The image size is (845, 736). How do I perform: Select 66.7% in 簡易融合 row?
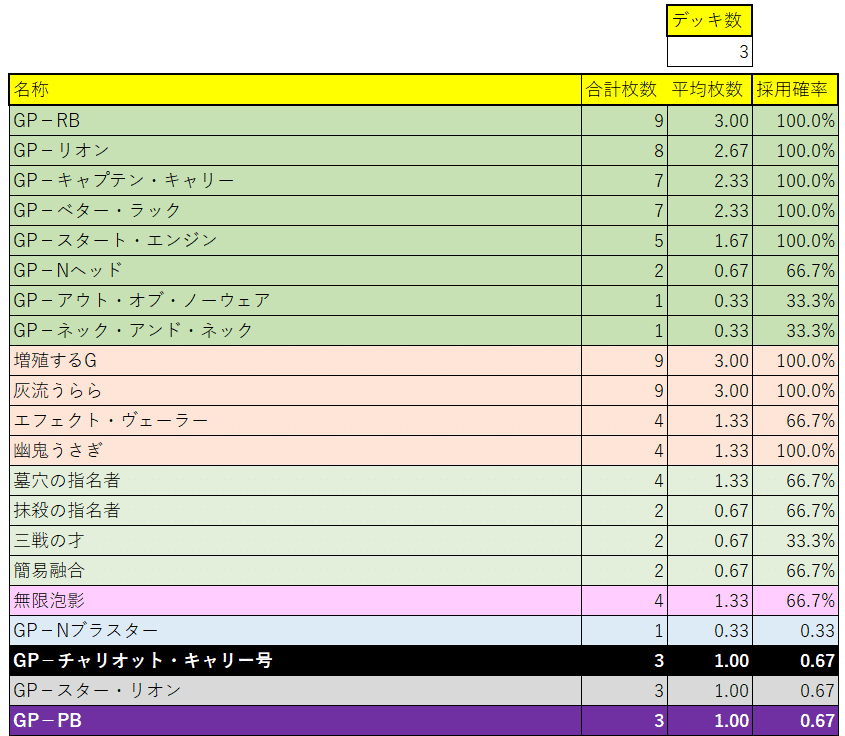click(795, 571)
